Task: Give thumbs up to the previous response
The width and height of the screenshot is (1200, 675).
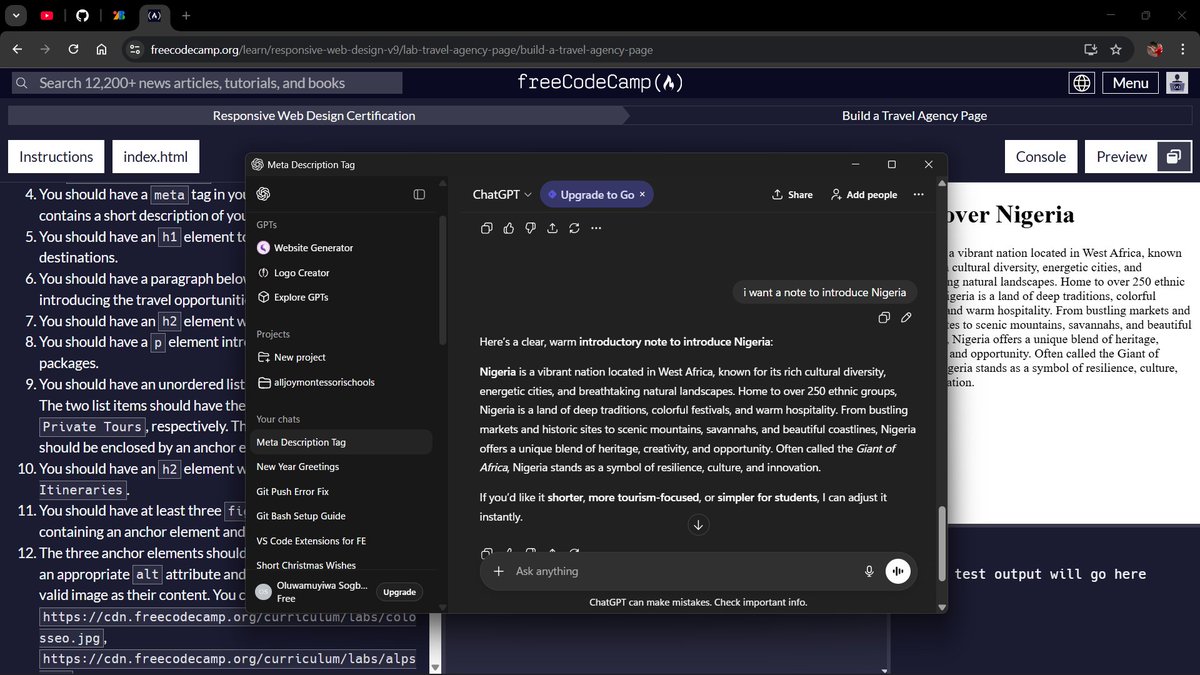Action: tap(508, 228)
